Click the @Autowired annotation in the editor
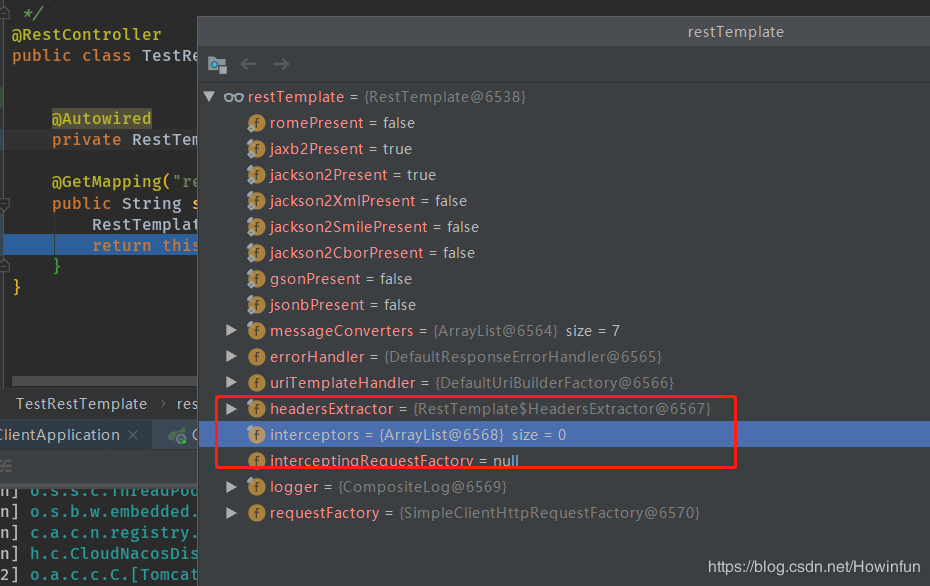Viewport: 930px width, 586px height. (101, 119)
